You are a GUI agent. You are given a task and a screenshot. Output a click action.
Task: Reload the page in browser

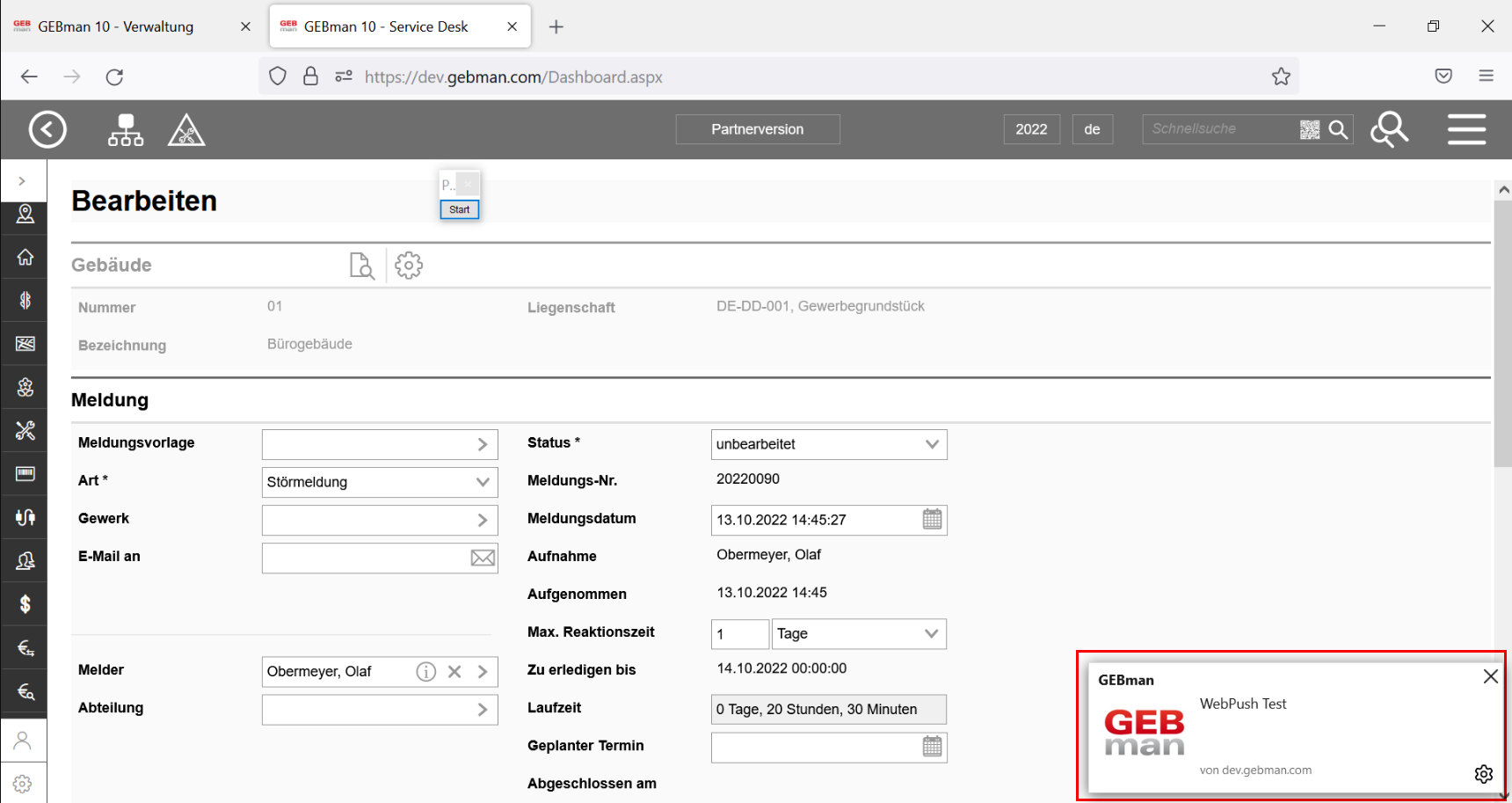(114, 77)
